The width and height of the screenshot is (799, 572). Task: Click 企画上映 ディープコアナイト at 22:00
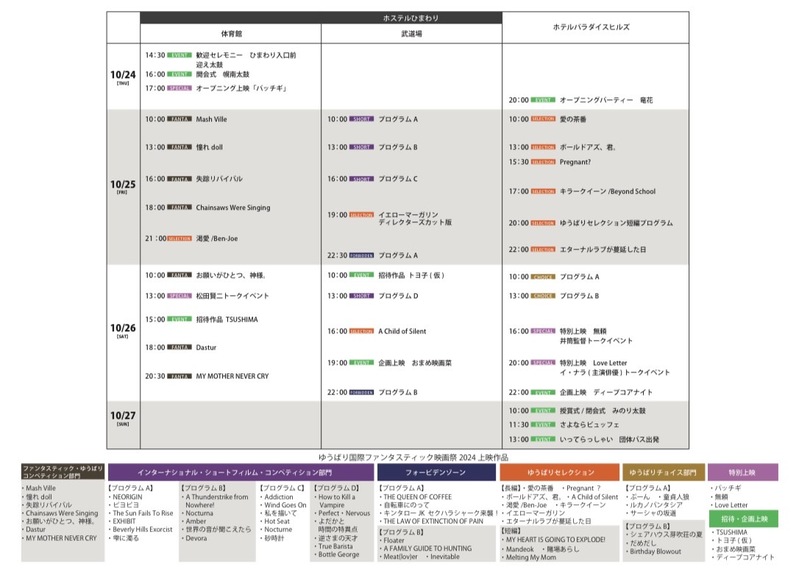tap(580, 393)
